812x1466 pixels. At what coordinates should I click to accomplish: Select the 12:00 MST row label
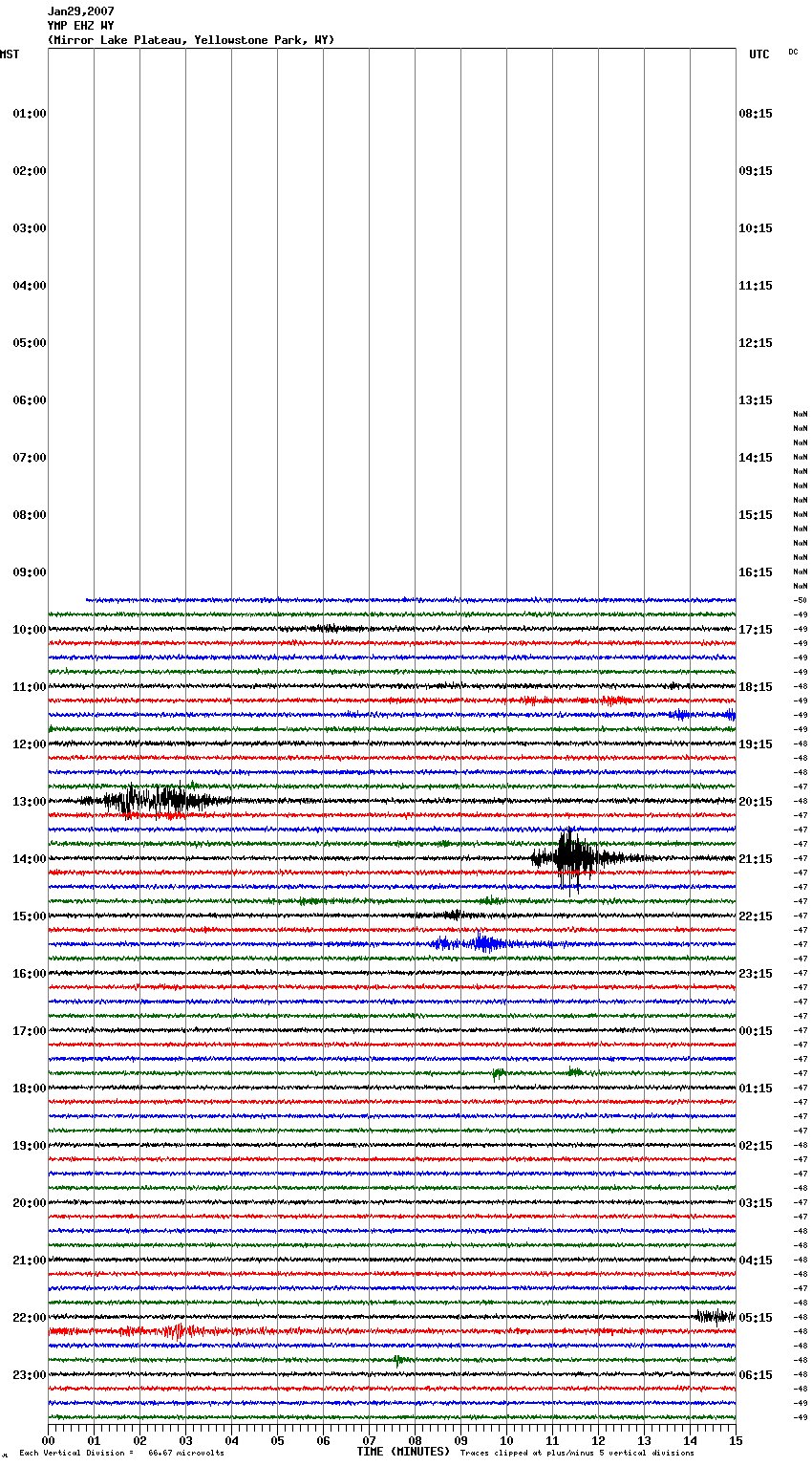(x=30, y=744)
